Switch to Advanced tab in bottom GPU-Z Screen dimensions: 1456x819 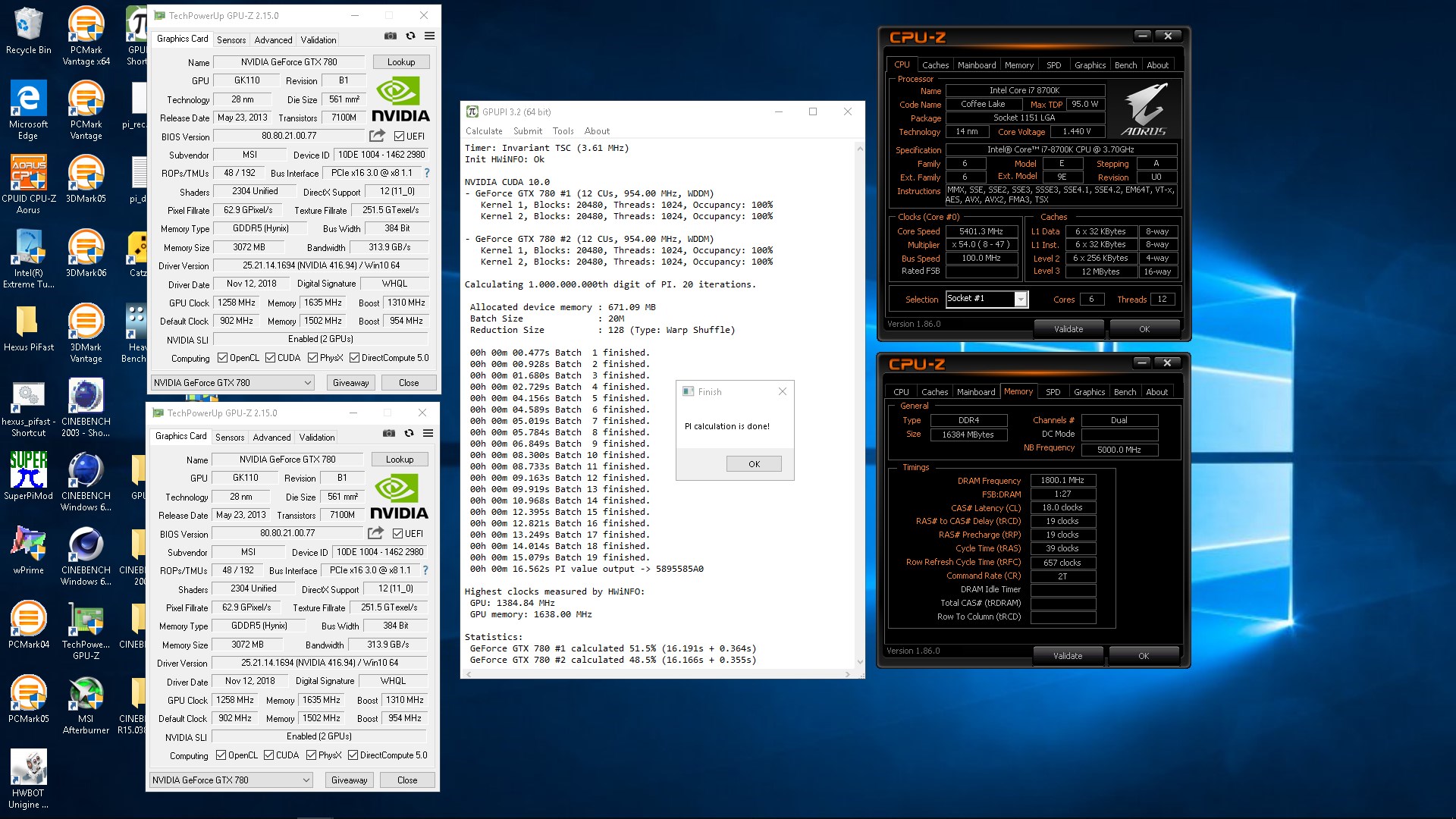271,438
